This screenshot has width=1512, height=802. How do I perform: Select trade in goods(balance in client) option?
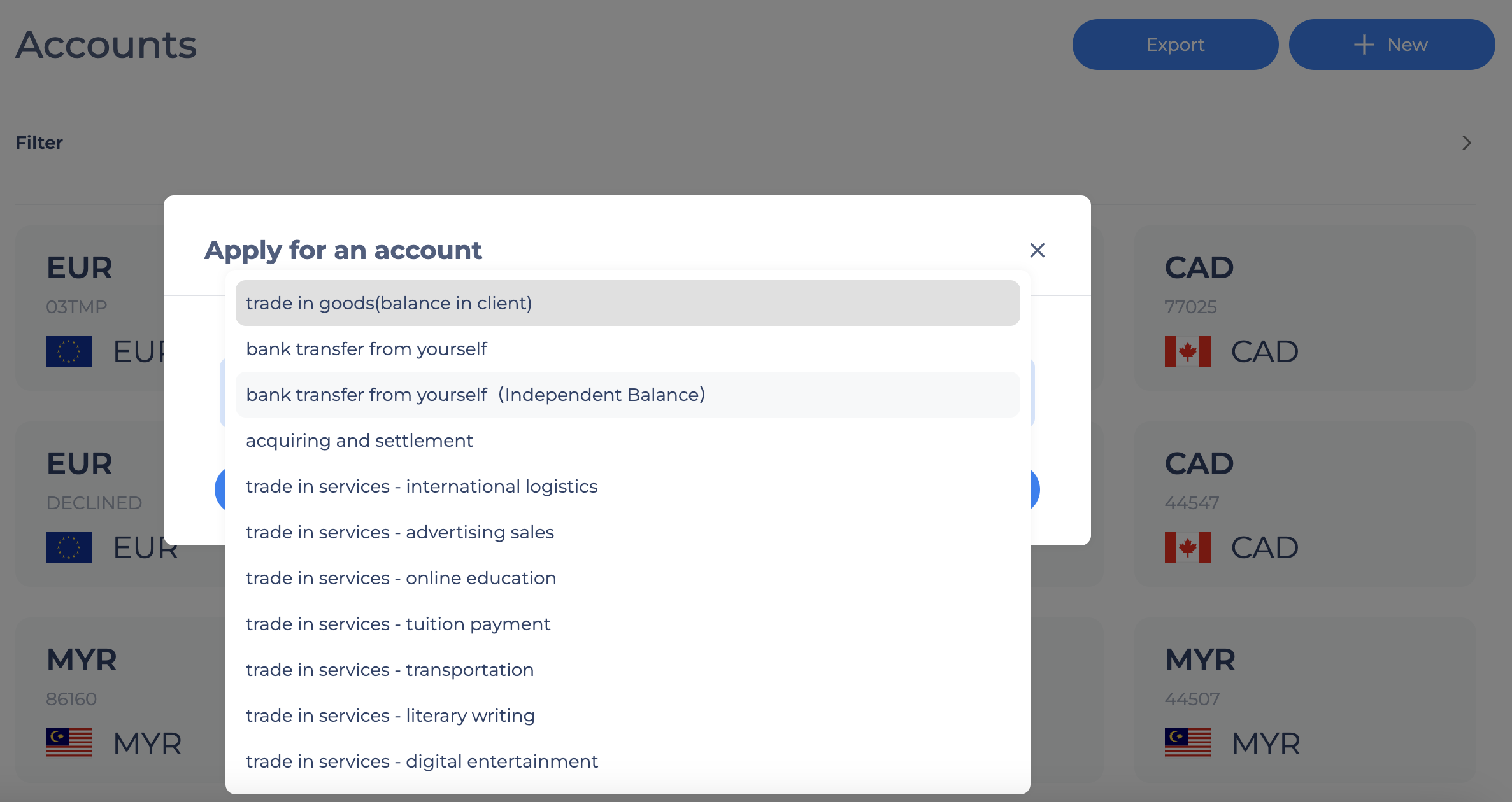(627, 303)
